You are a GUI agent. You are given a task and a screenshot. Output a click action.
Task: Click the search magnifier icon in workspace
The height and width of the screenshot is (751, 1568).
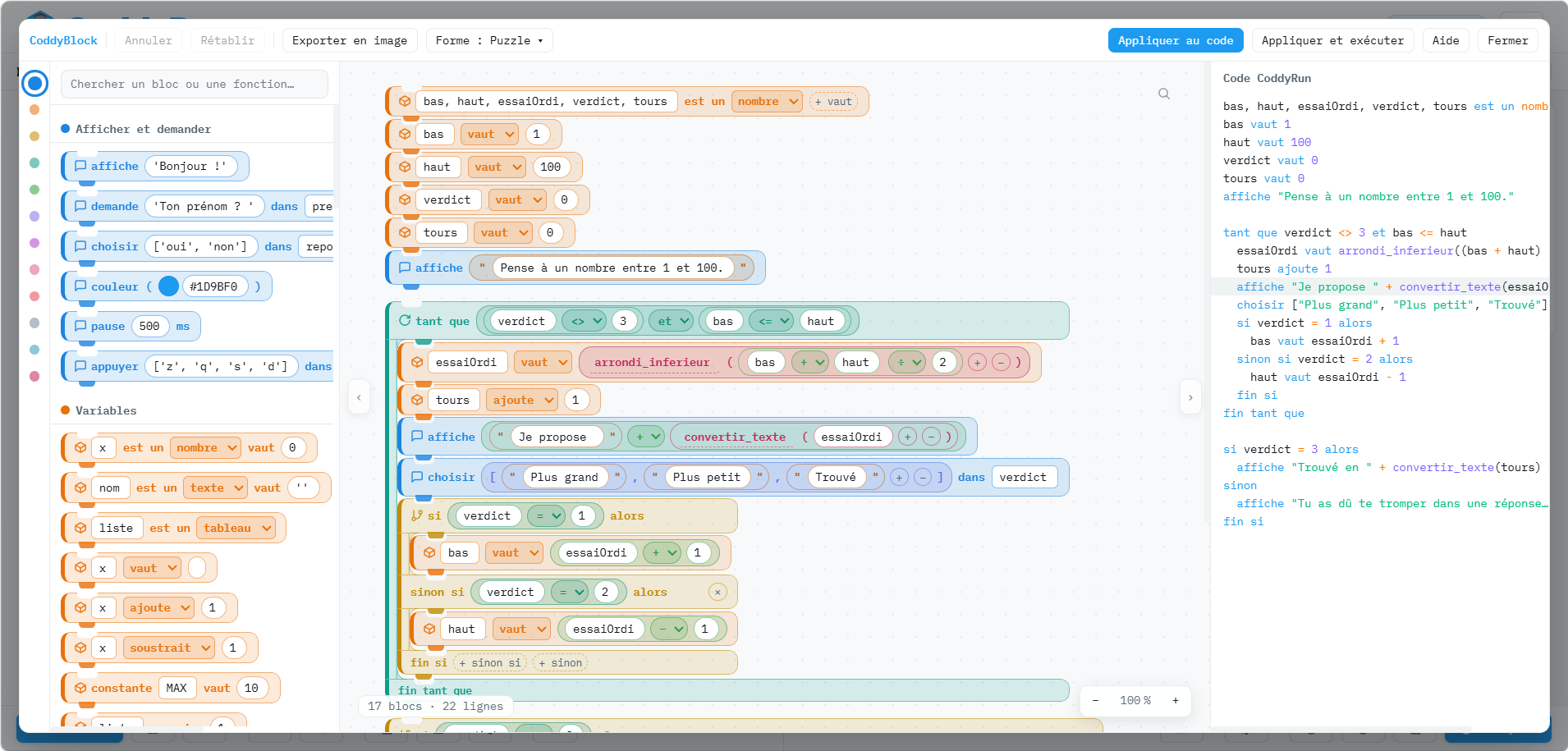(x=1164, y=94)
